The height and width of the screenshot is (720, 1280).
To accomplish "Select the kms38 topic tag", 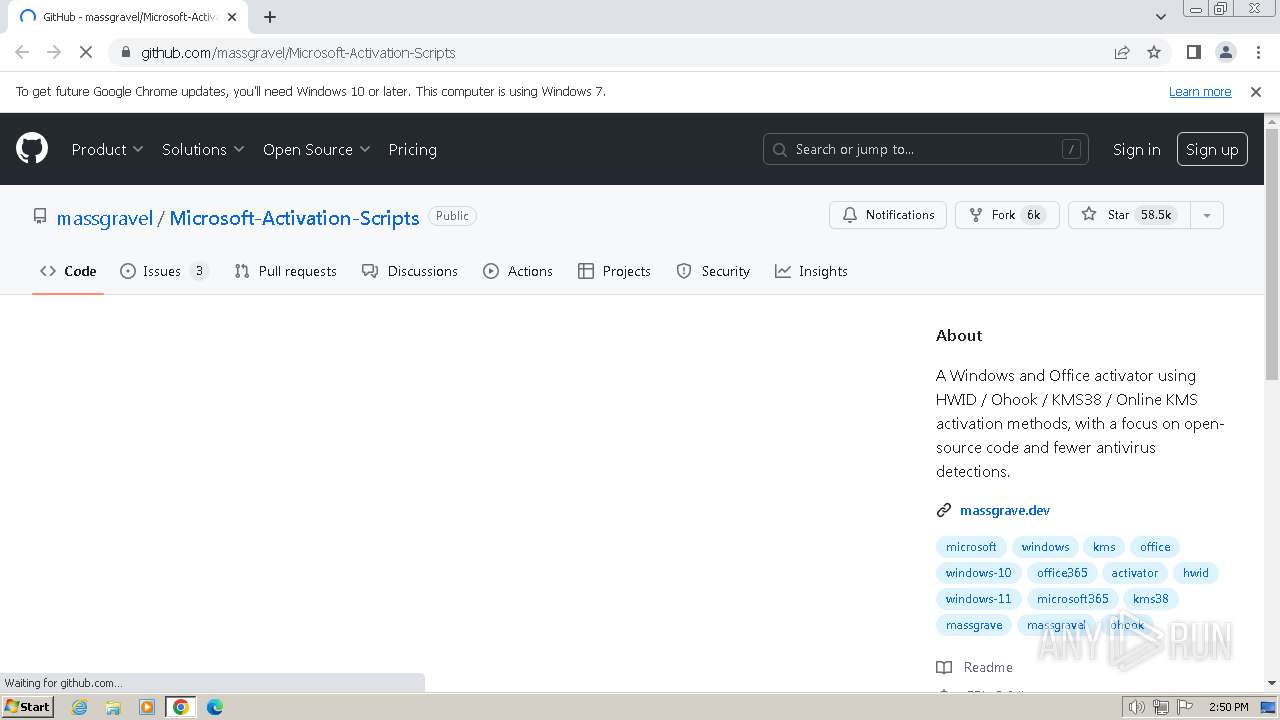I will pyautogui.click(x=1151, y=599).
